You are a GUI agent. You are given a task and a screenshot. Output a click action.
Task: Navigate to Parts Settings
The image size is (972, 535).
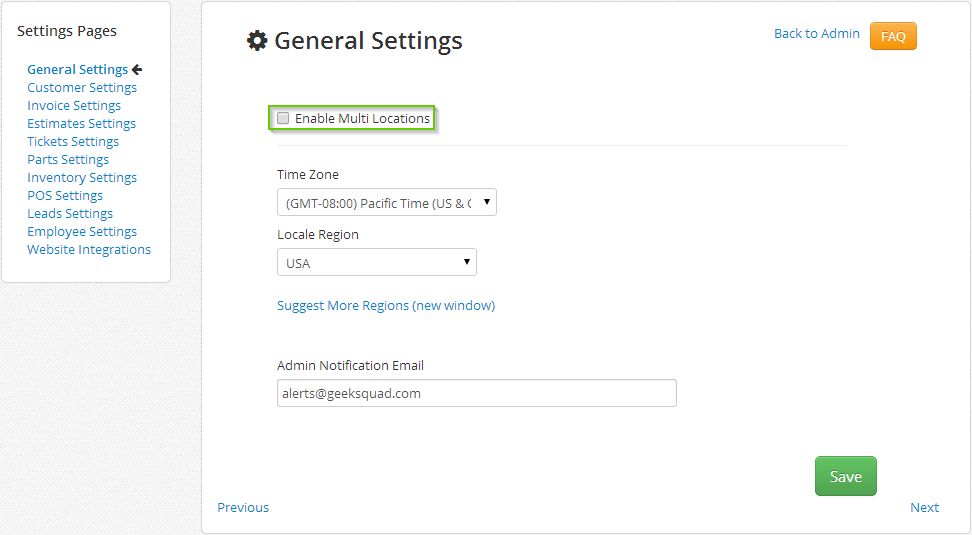coord(68,159)
